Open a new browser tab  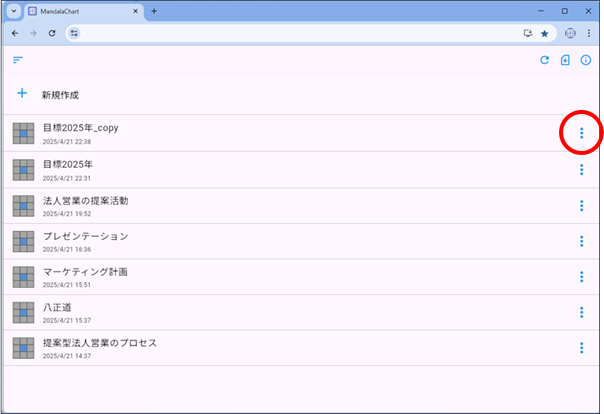pos(154,11)
